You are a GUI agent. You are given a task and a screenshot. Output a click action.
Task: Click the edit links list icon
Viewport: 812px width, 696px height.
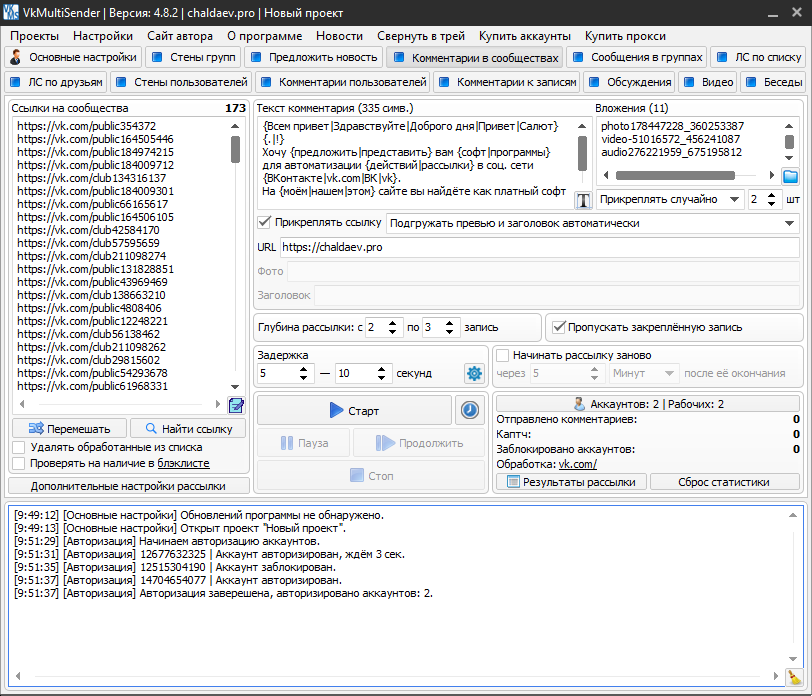tap(236, 405)
